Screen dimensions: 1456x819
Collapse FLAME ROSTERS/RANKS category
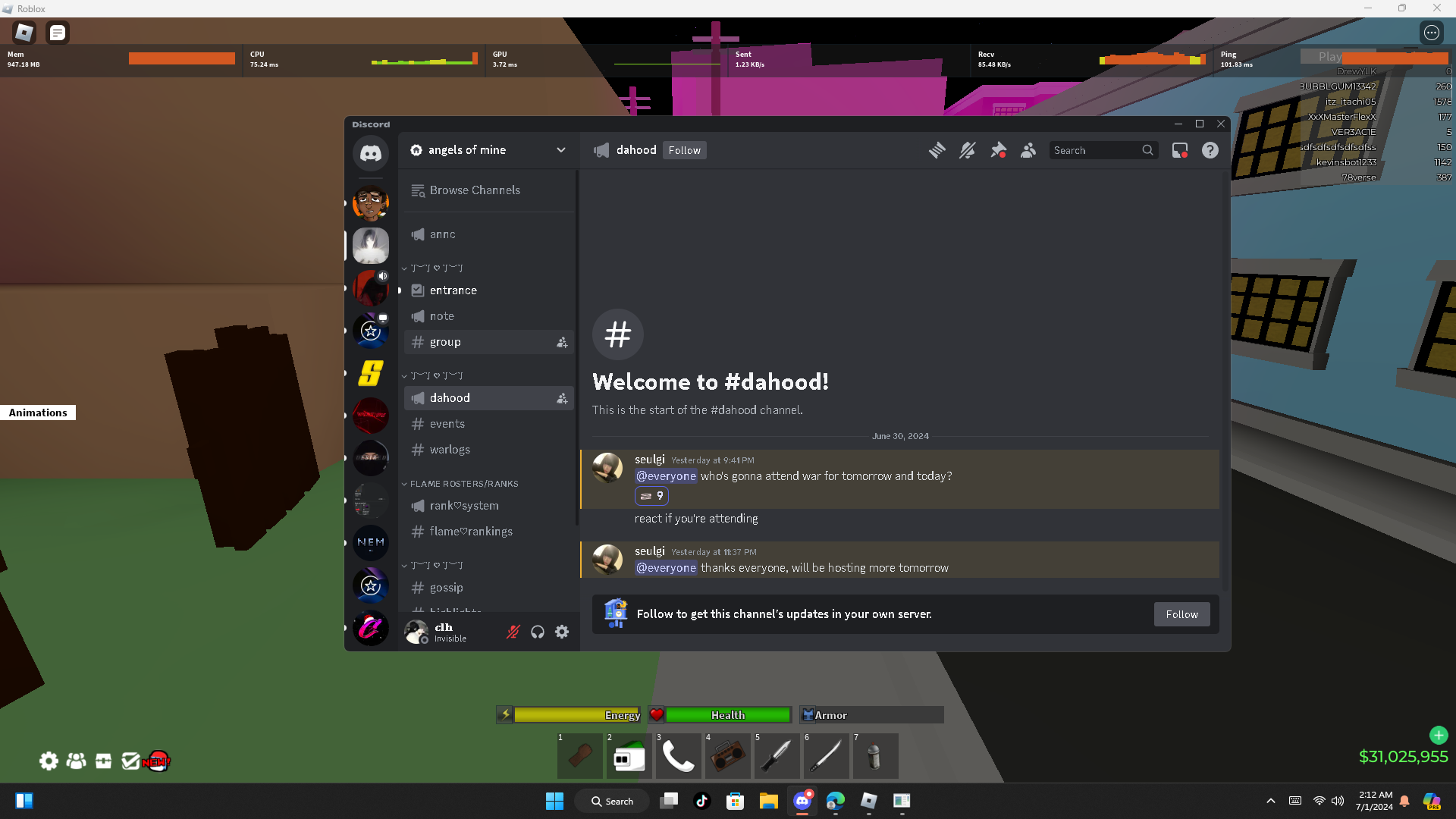[460, 484]
